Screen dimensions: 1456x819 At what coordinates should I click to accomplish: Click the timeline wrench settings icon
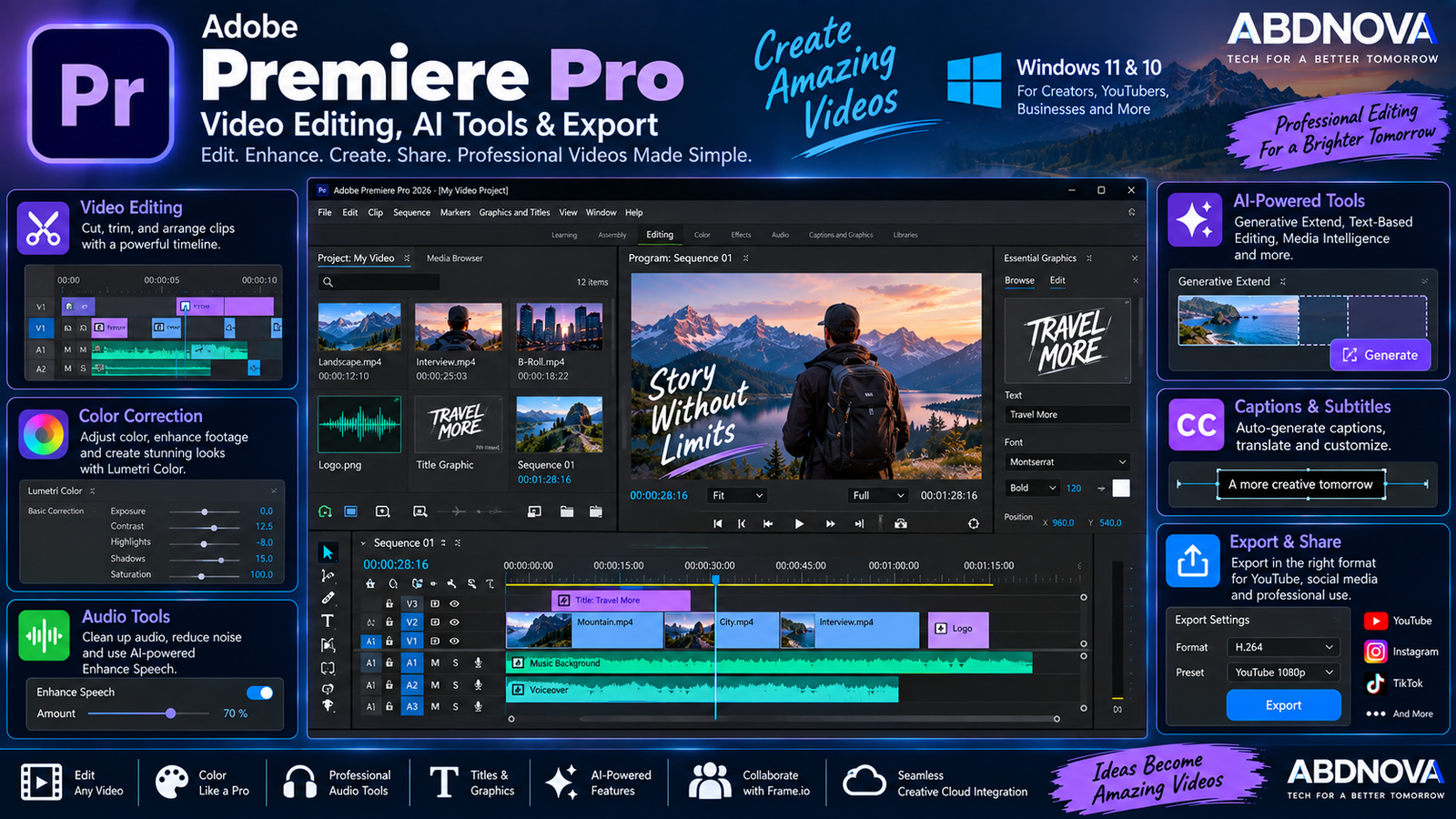pos(451,583)
